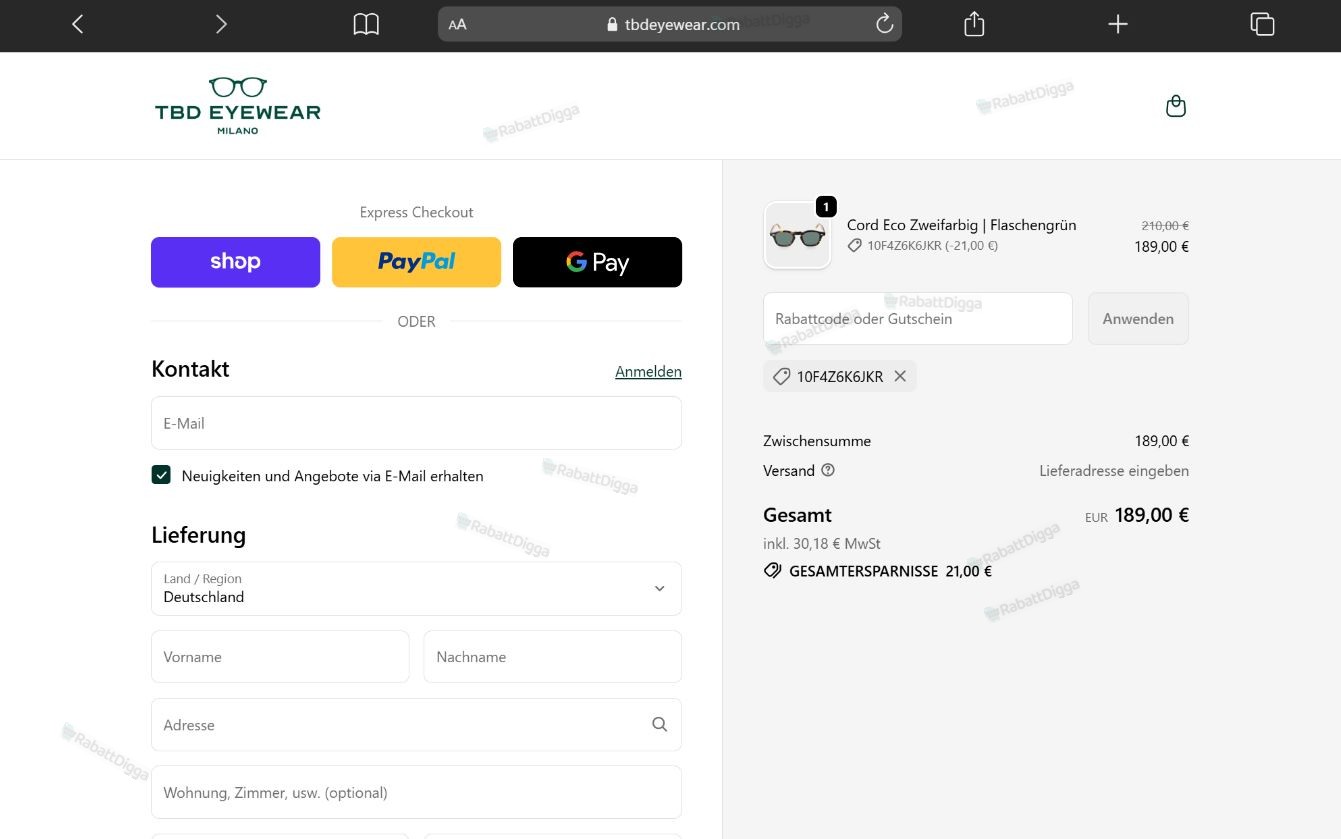Reload the page using the refresh icon
This screenshot has height=839, width=1341.
884,24
